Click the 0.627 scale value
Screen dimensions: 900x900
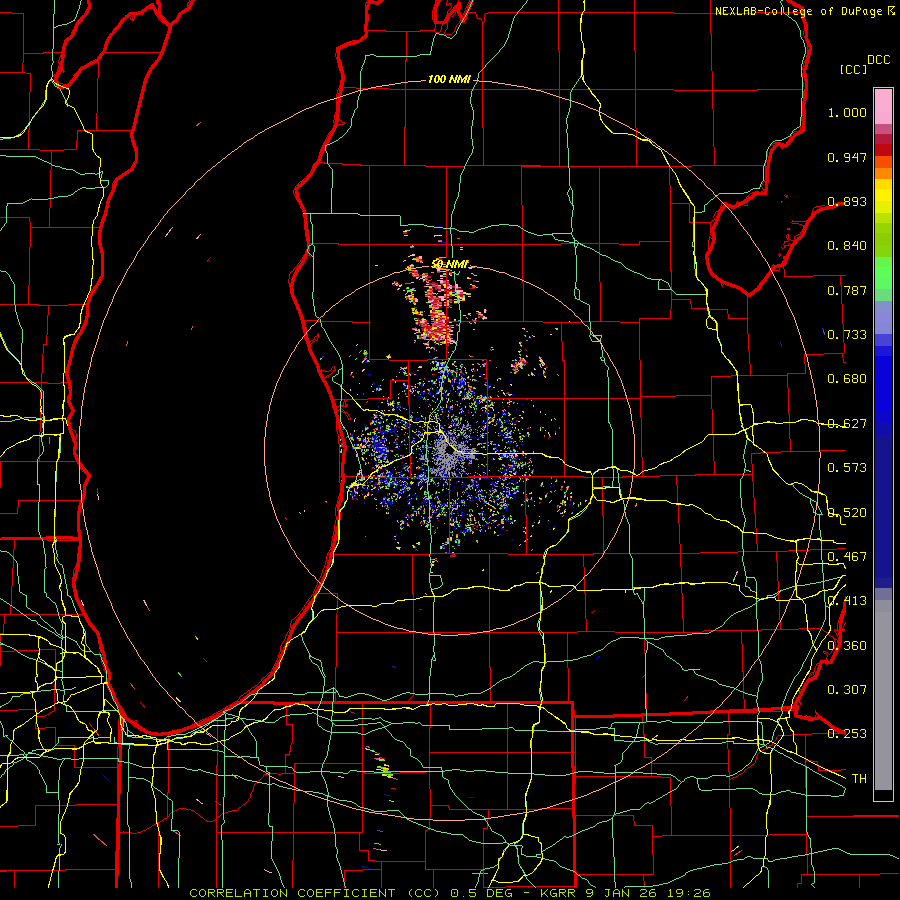coord(847,424)
